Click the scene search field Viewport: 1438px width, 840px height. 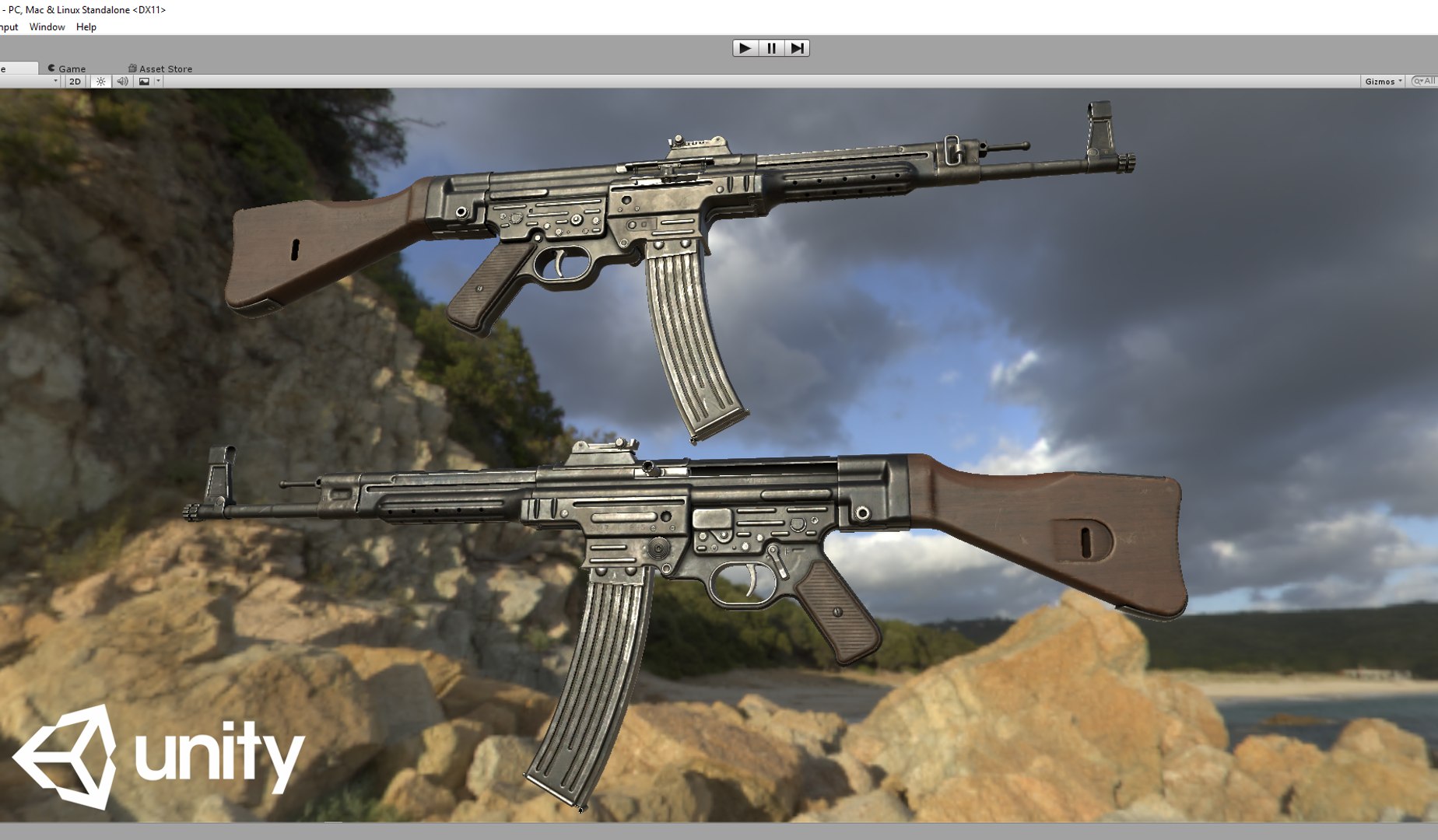tap(1425, 81)
